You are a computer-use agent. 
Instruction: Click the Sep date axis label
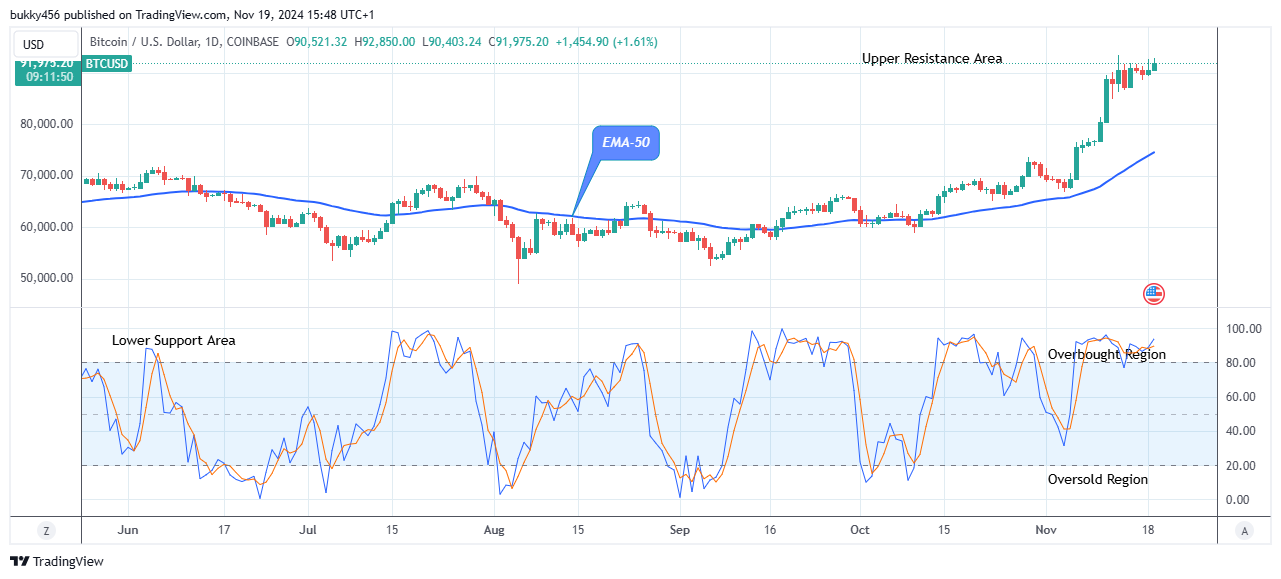tap(680, 530)
